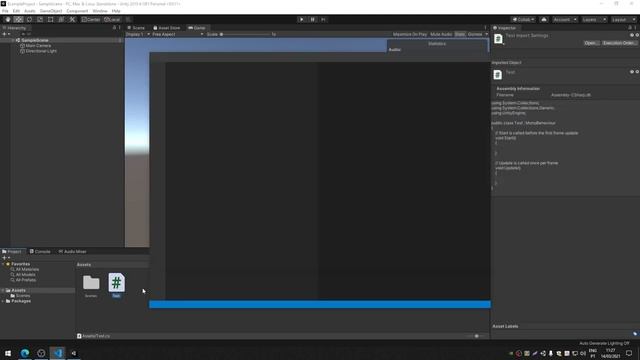Select the Hand tool in the toolbar
The image size is (640, 360).
point(8,20)
